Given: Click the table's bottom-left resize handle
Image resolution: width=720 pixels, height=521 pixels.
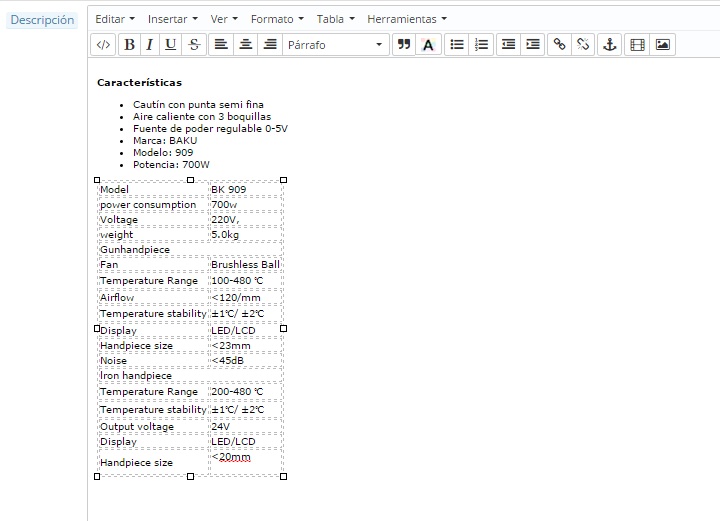Looking at the screenshot, I should (x=97, y=476).
